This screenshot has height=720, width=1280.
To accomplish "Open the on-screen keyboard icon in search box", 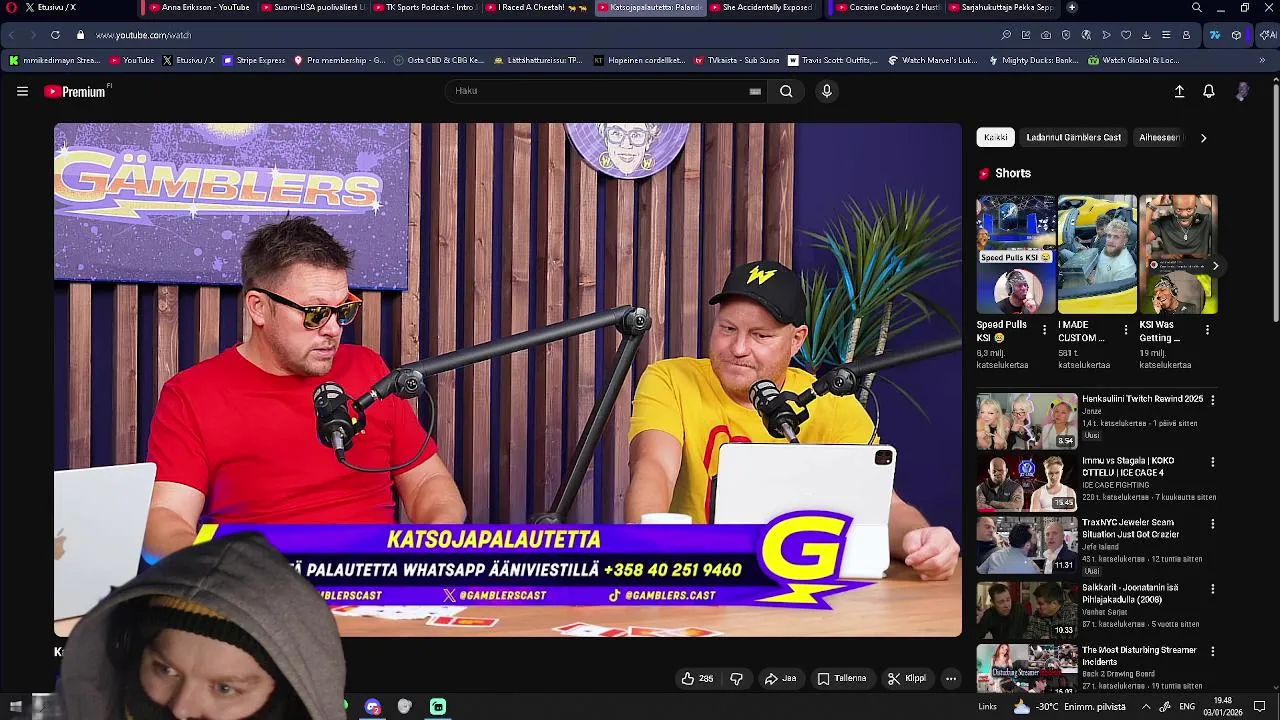I will (x=755, y=91).
